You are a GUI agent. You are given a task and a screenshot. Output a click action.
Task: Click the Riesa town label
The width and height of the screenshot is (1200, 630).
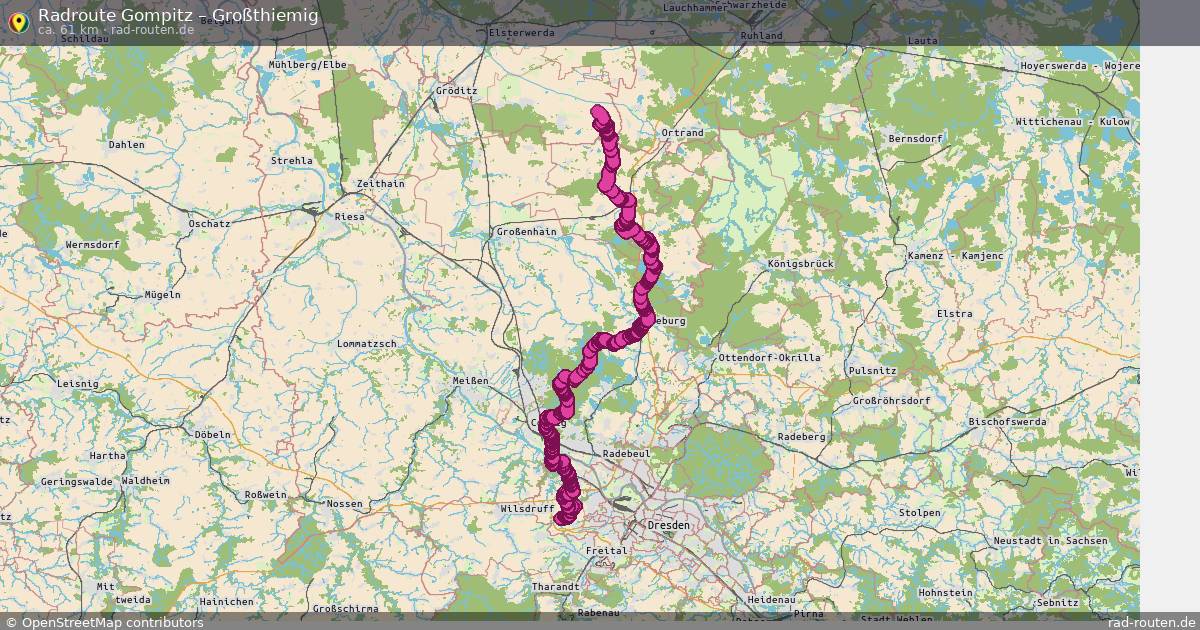[x=350, y=216]
